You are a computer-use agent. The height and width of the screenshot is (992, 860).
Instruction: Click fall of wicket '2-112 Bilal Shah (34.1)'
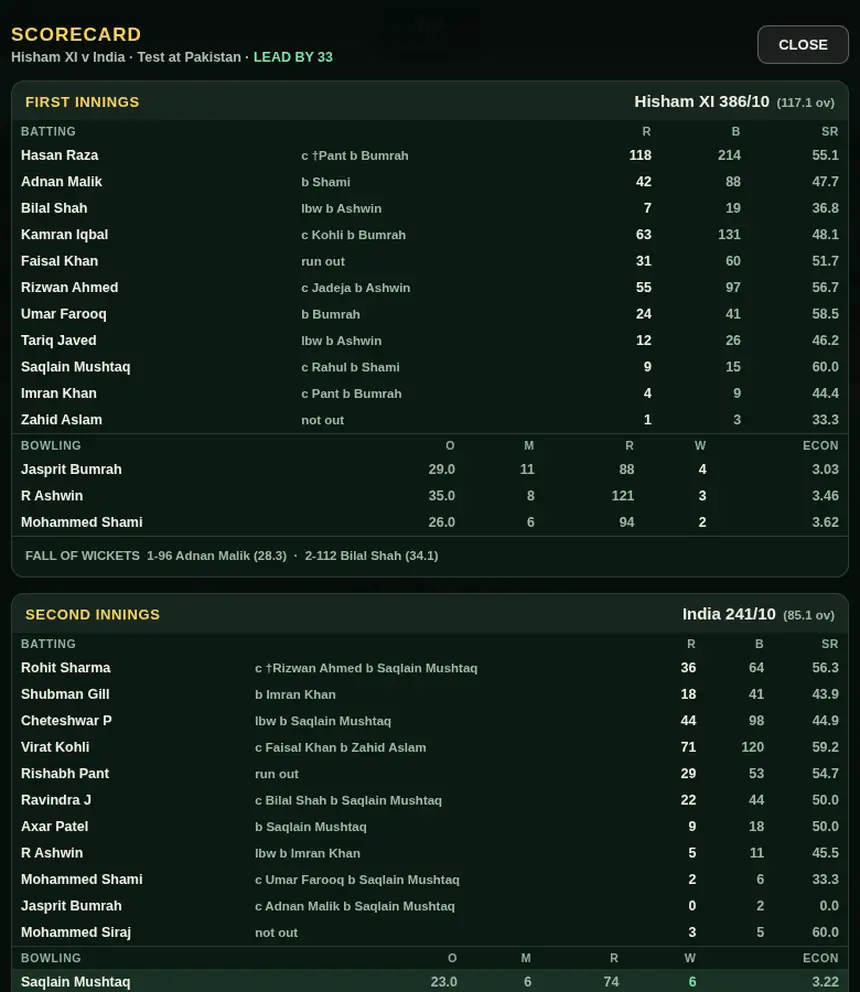click(x=371, y=555)
